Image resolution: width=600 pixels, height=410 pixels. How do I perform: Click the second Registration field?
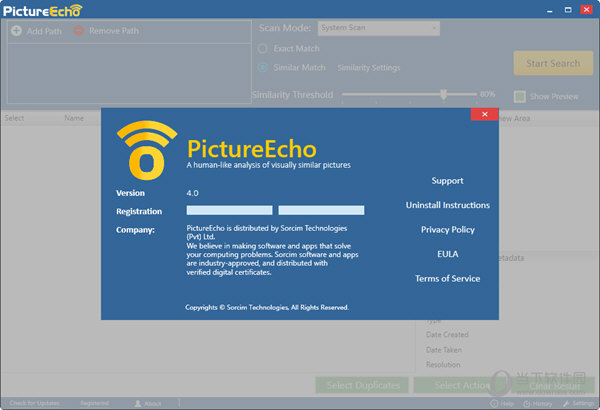coord(321,210)
